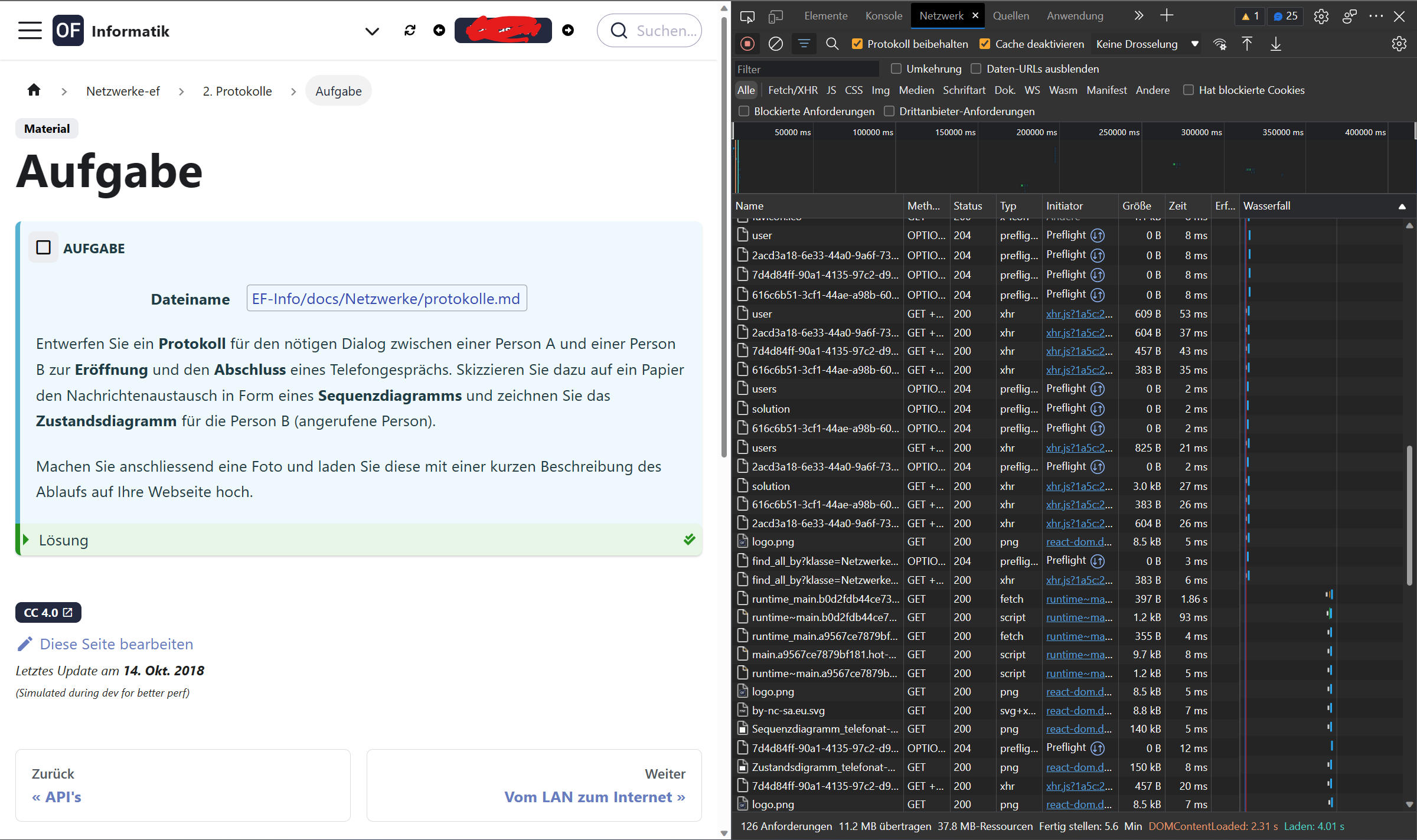Click the network list scrollbar thumb
The image size is (1417, 840).
1409,515
